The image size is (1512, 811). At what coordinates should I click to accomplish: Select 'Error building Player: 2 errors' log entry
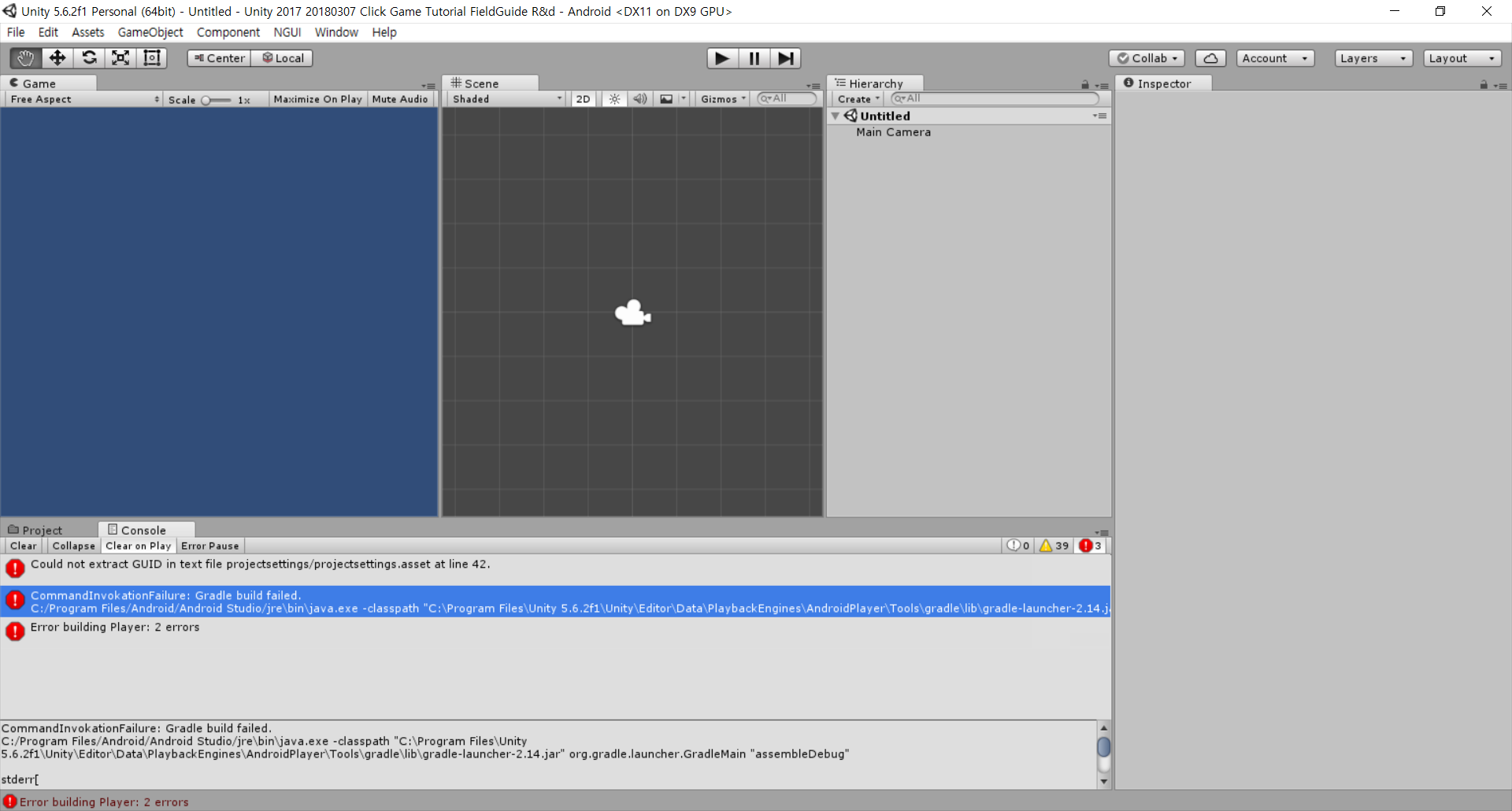(556, 632)
